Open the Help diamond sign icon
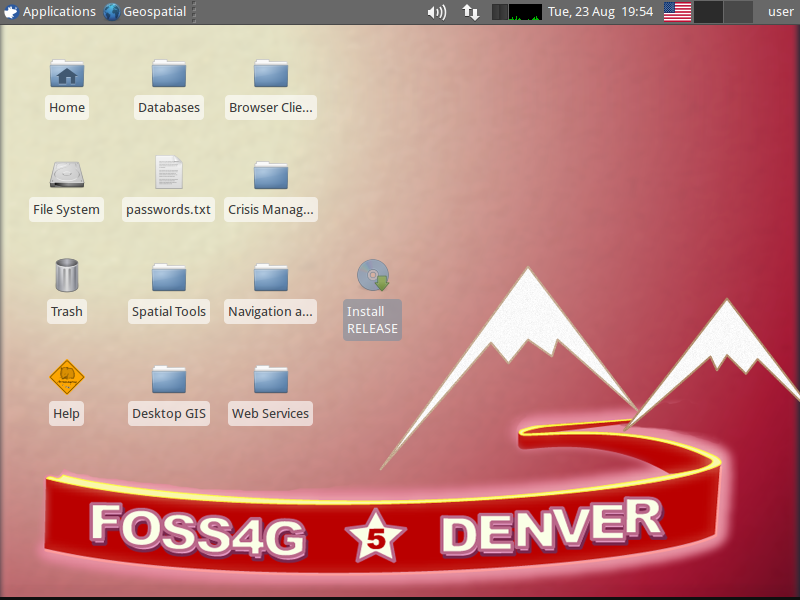This screenshot has height=600, width=800. [x=67, y=377]
